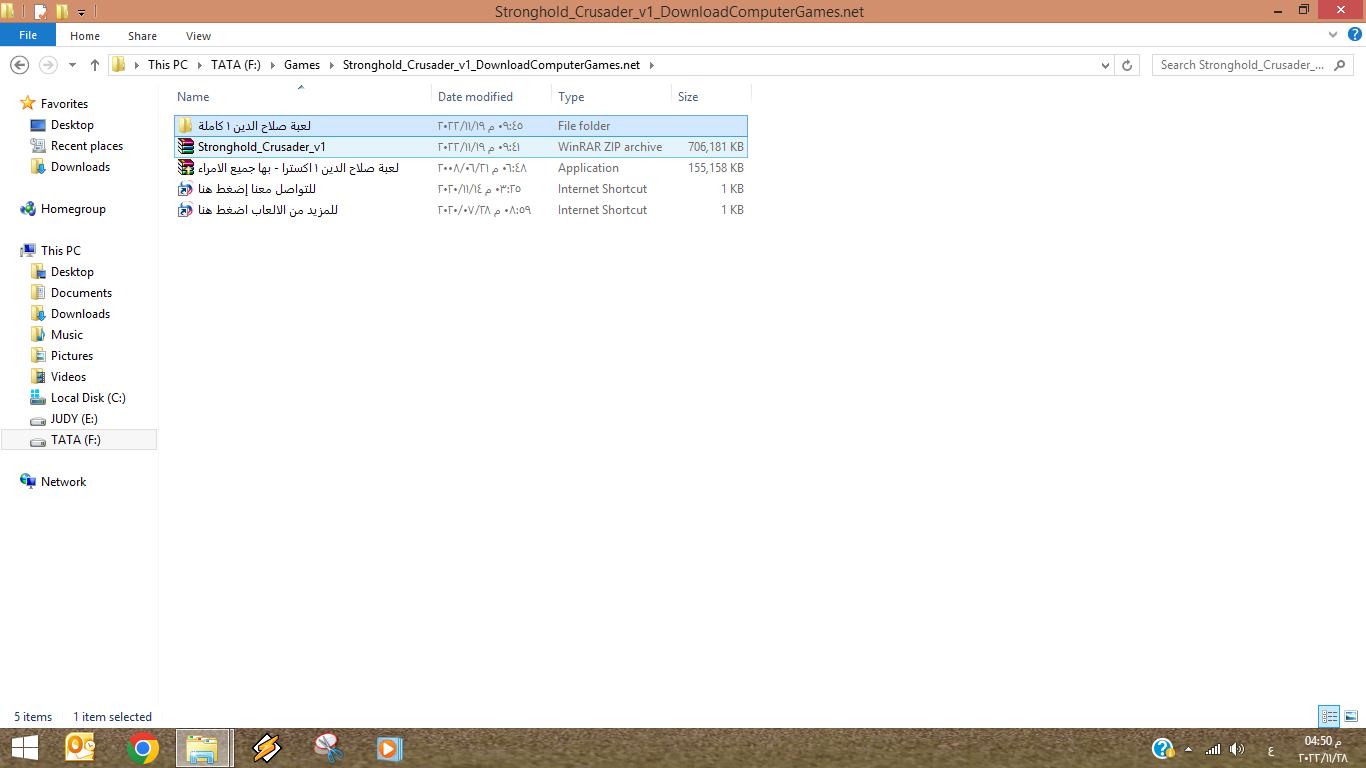Open the File menu

pyautogui.click(x=28, y=35)
